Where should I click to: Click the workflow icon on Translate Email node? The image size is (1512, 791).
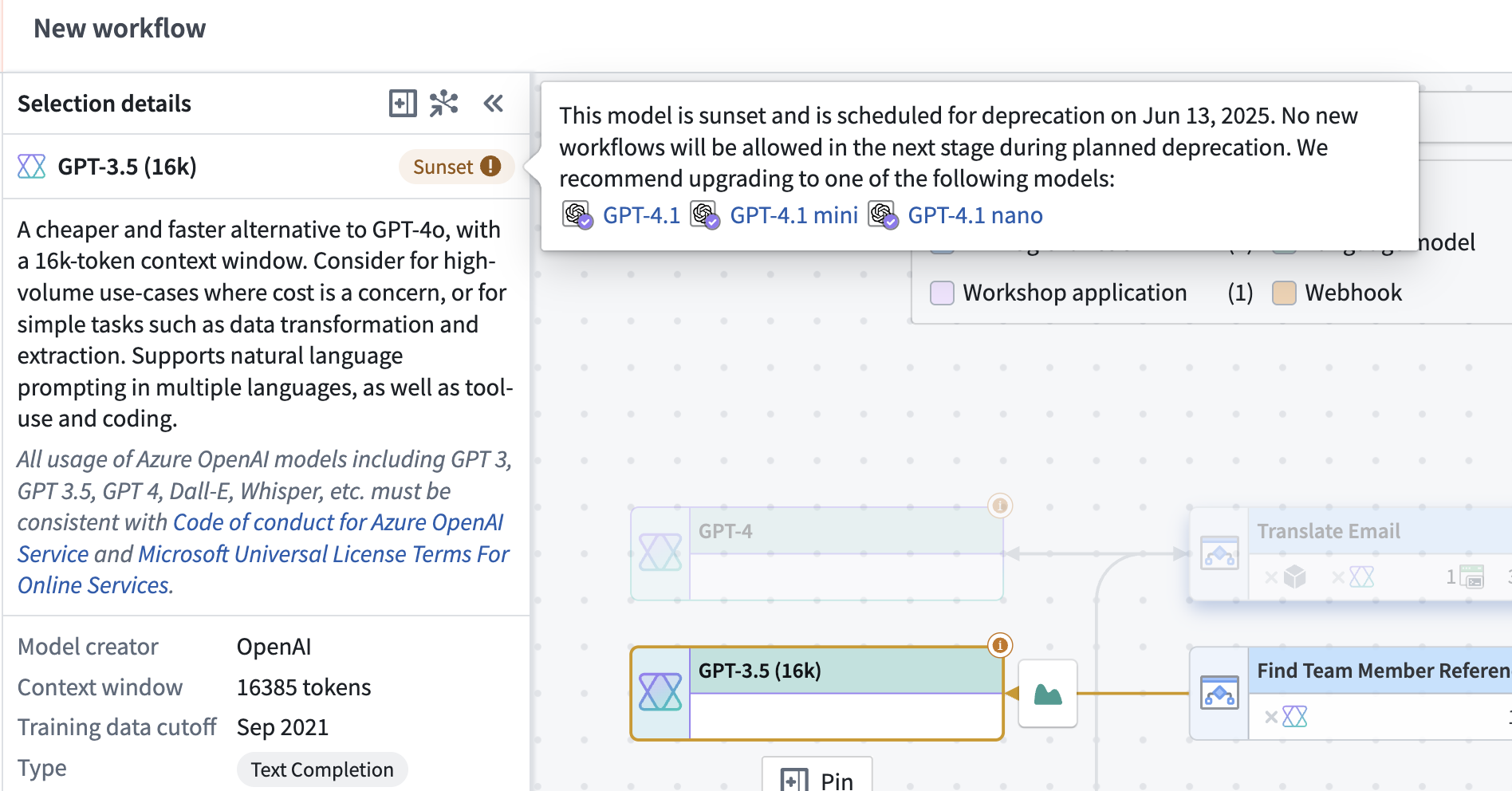tap(1219, 553)
